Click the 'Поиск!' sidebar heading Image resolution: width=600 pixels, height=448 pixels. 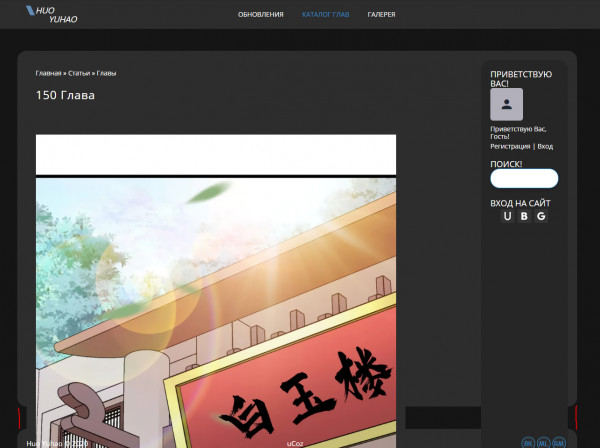506,164
